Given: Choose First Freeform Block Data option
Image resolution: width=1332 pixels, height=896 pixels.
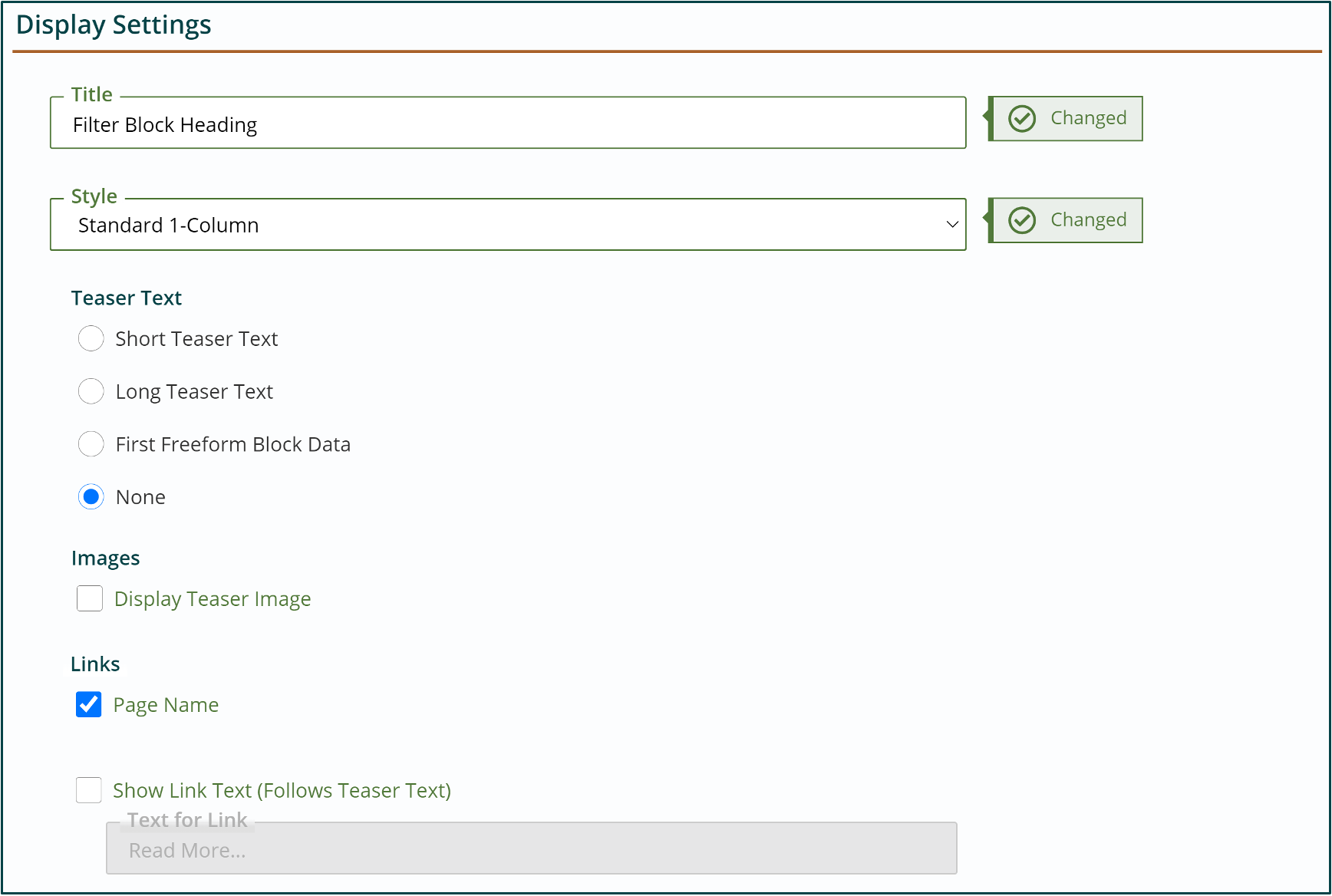Looking at the screenshot, I should pos(91,444).
